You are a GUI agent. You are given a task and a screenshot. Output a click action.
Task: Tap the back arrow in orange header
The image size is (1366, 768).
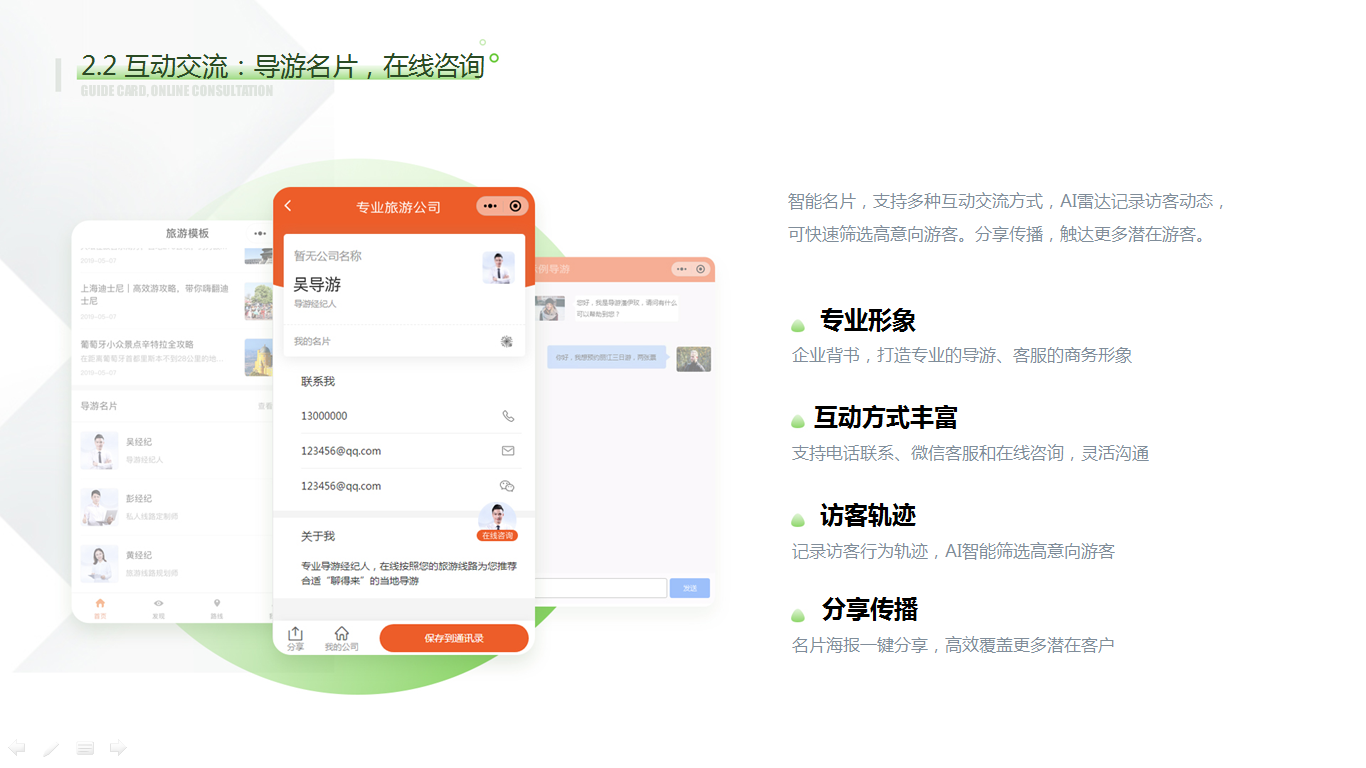pyautogui.click(x=288, y=206)
